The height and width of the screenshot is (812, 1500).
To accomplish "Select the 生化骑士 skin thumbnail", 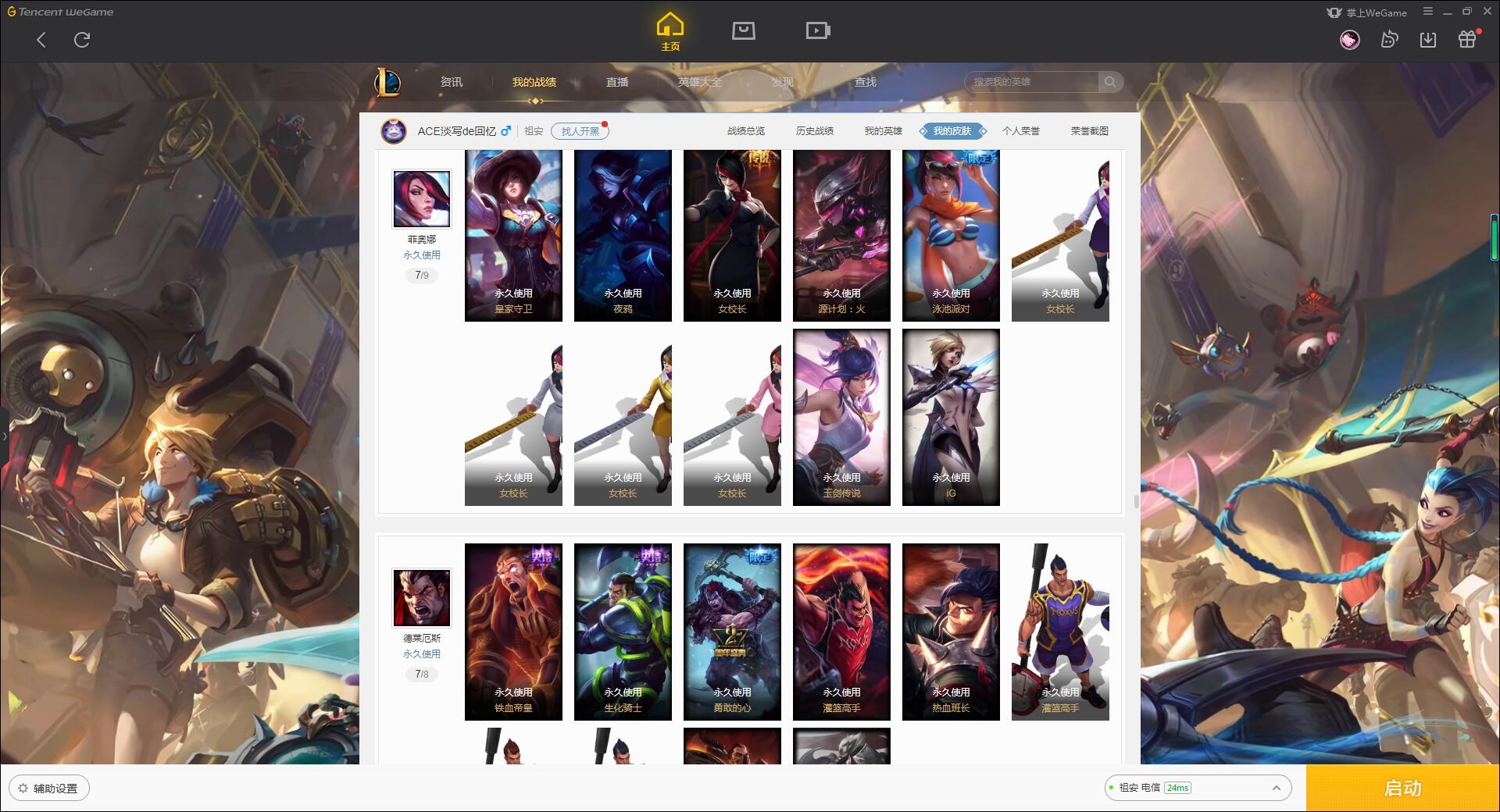I will (623, 632).
